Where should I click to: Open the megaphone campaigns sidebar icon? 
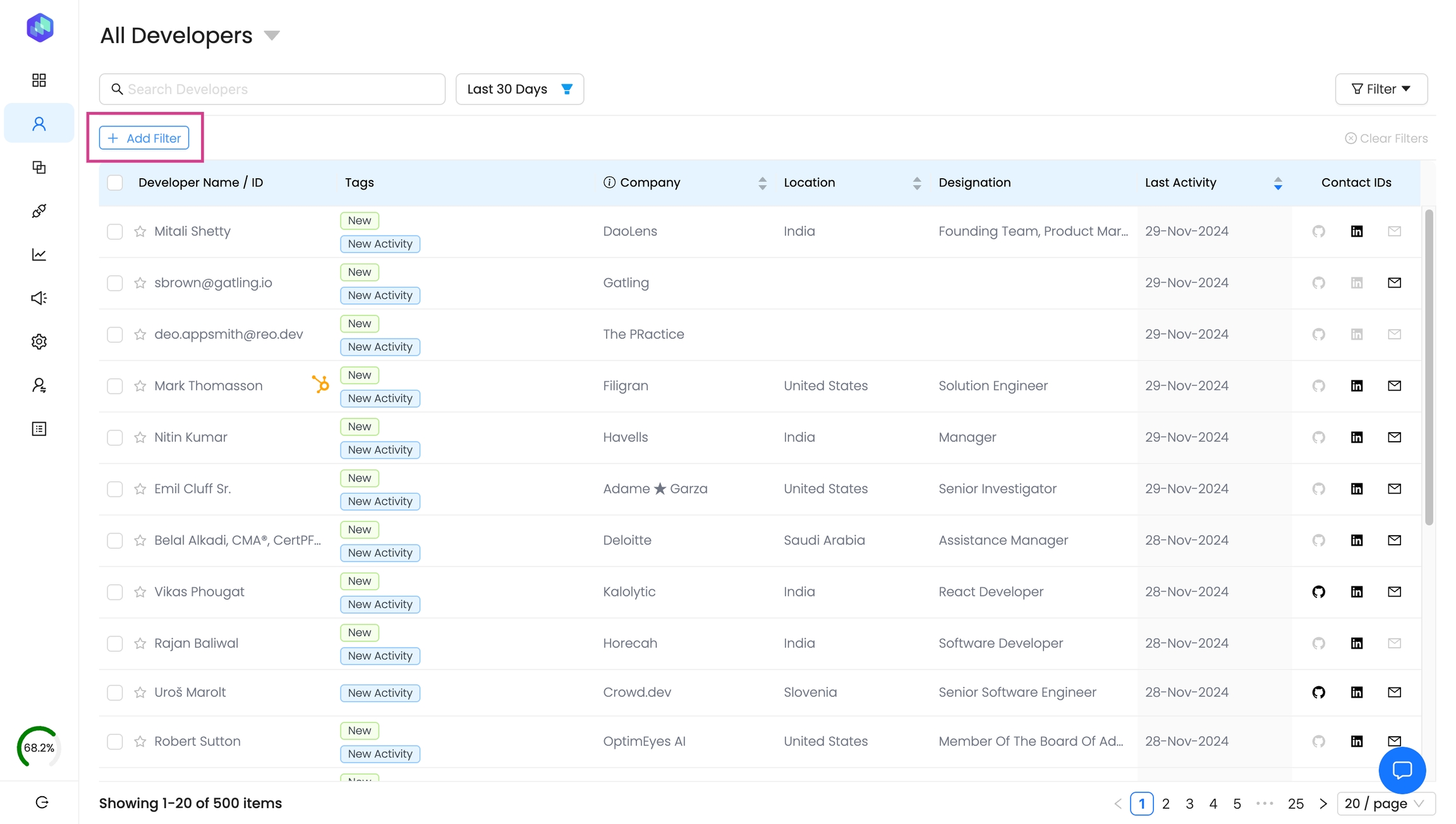pyautogui.click(x=39, y=298)
